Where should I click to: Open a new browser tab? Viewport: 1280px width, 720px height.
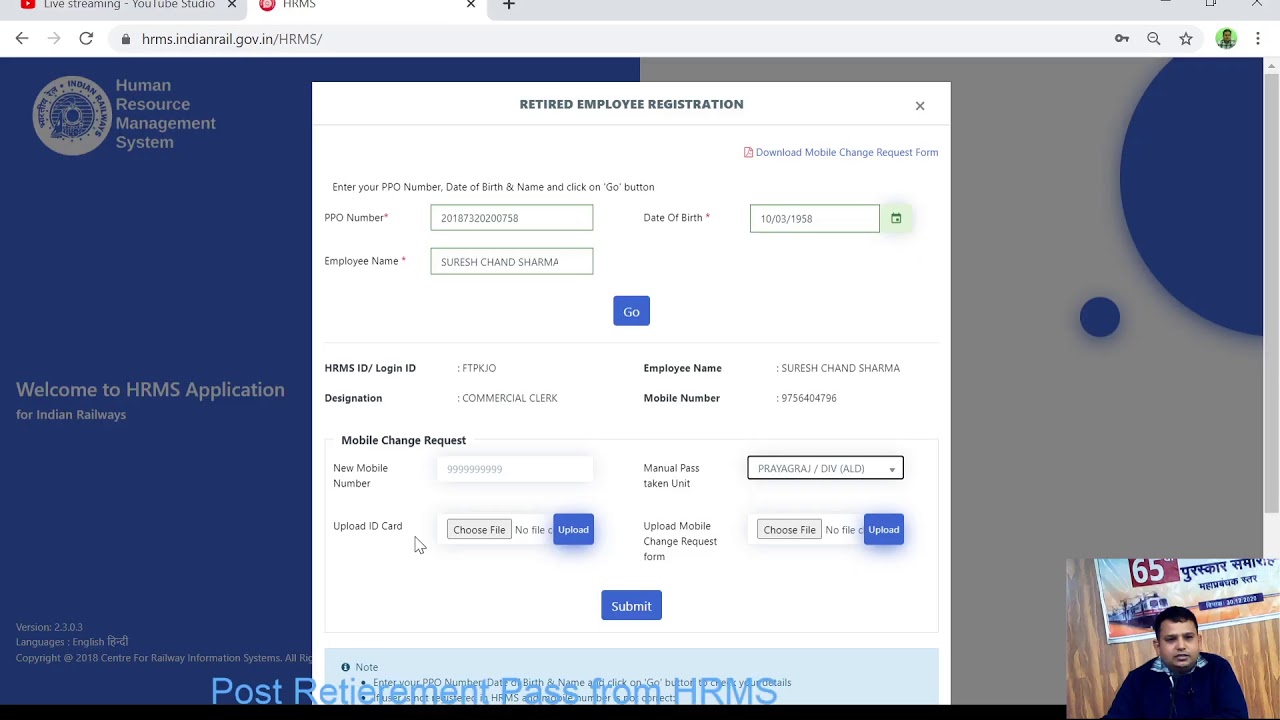(508, 5)
